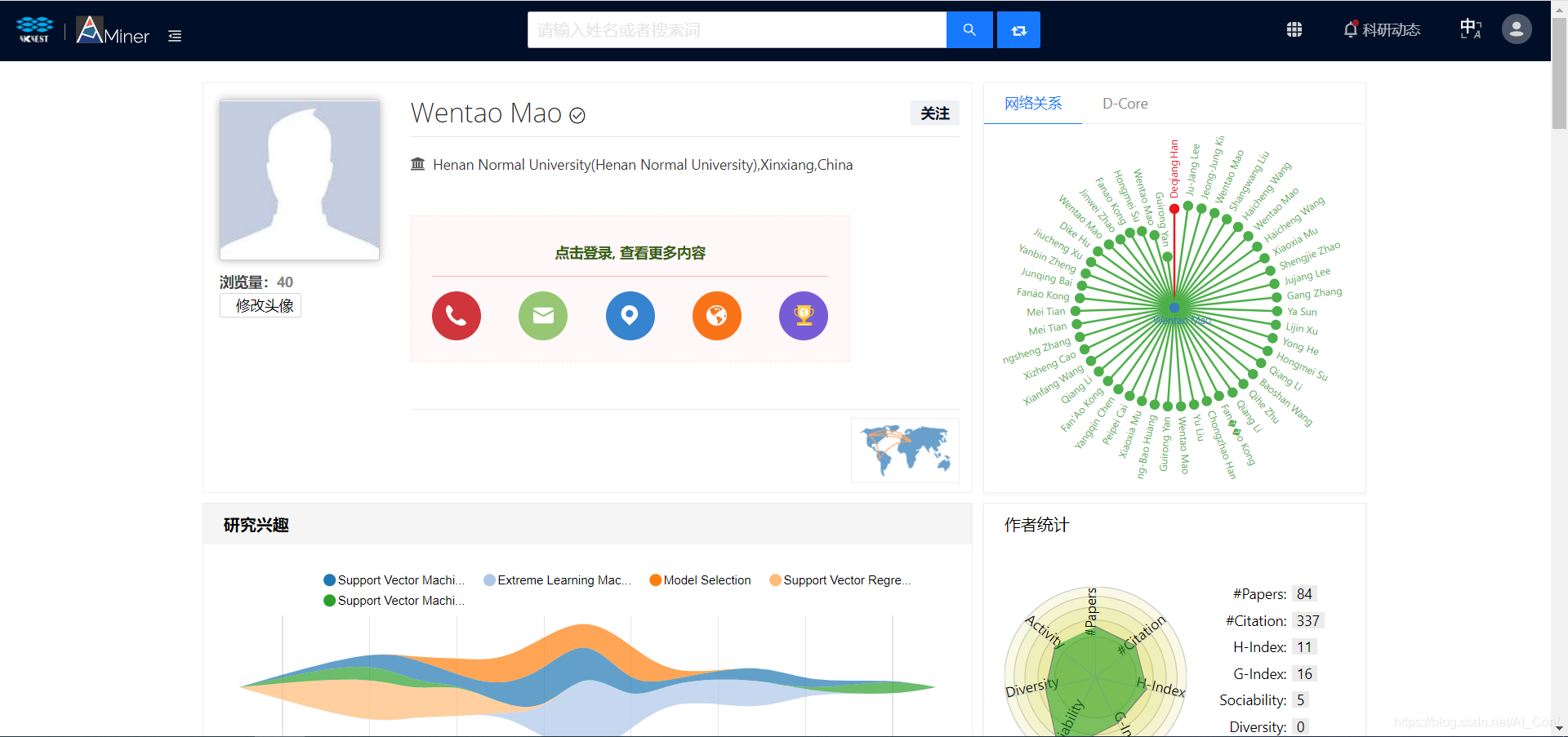Click 科研动态 research updates link
Viewport: 1568px width, 737px height.
[x=1392, y=30]
